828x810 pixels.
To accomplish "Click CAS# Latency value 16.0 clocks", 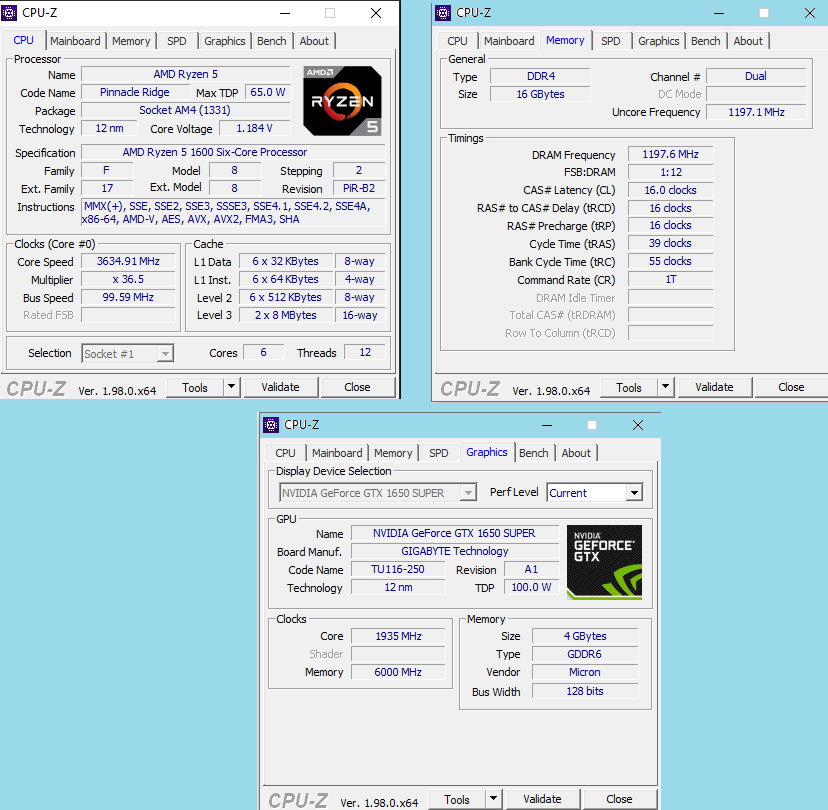I will pyautogui.click(x=670, y=190).
